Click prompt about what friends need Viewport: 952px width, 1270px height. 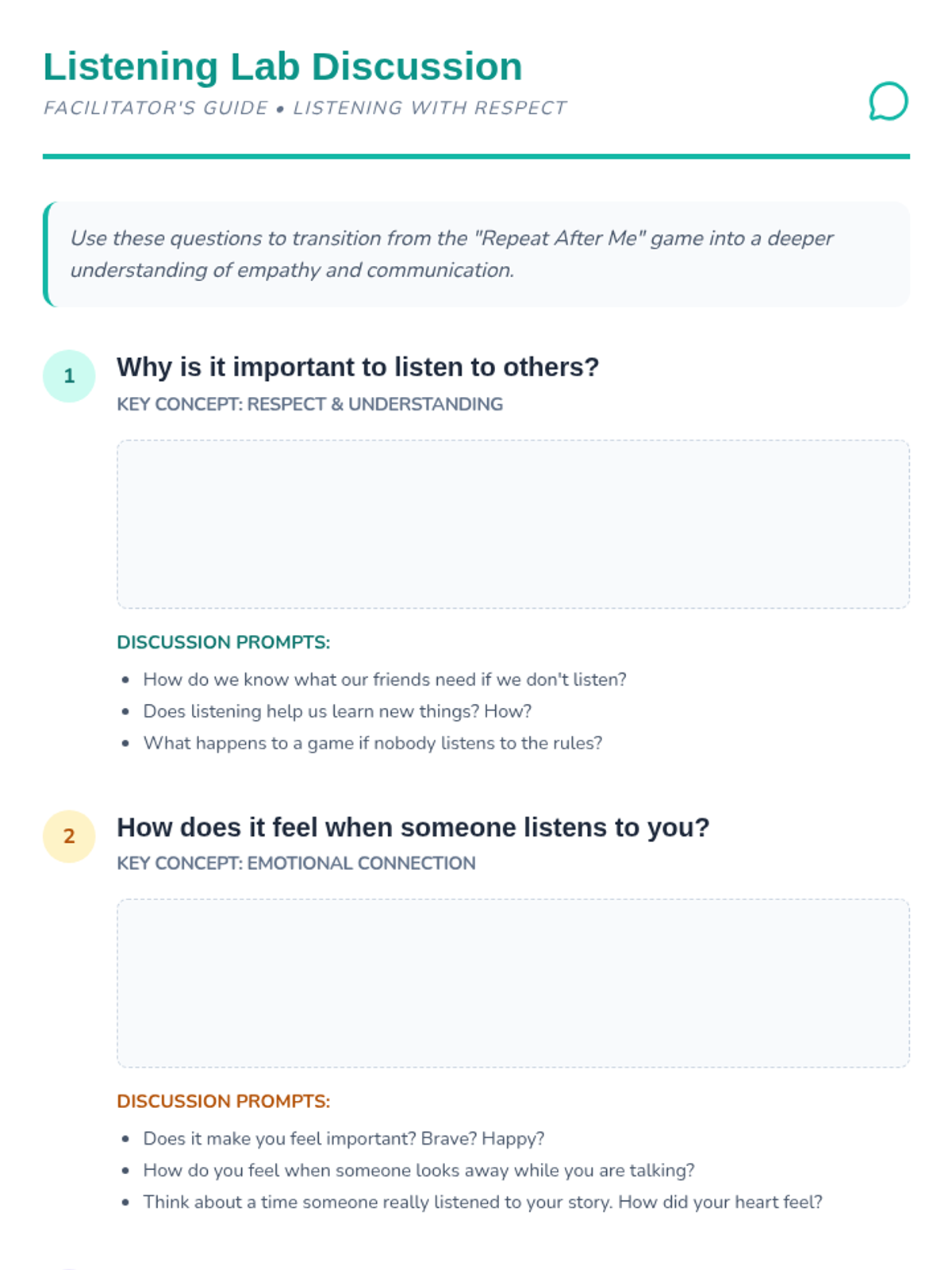coord(384,679)
